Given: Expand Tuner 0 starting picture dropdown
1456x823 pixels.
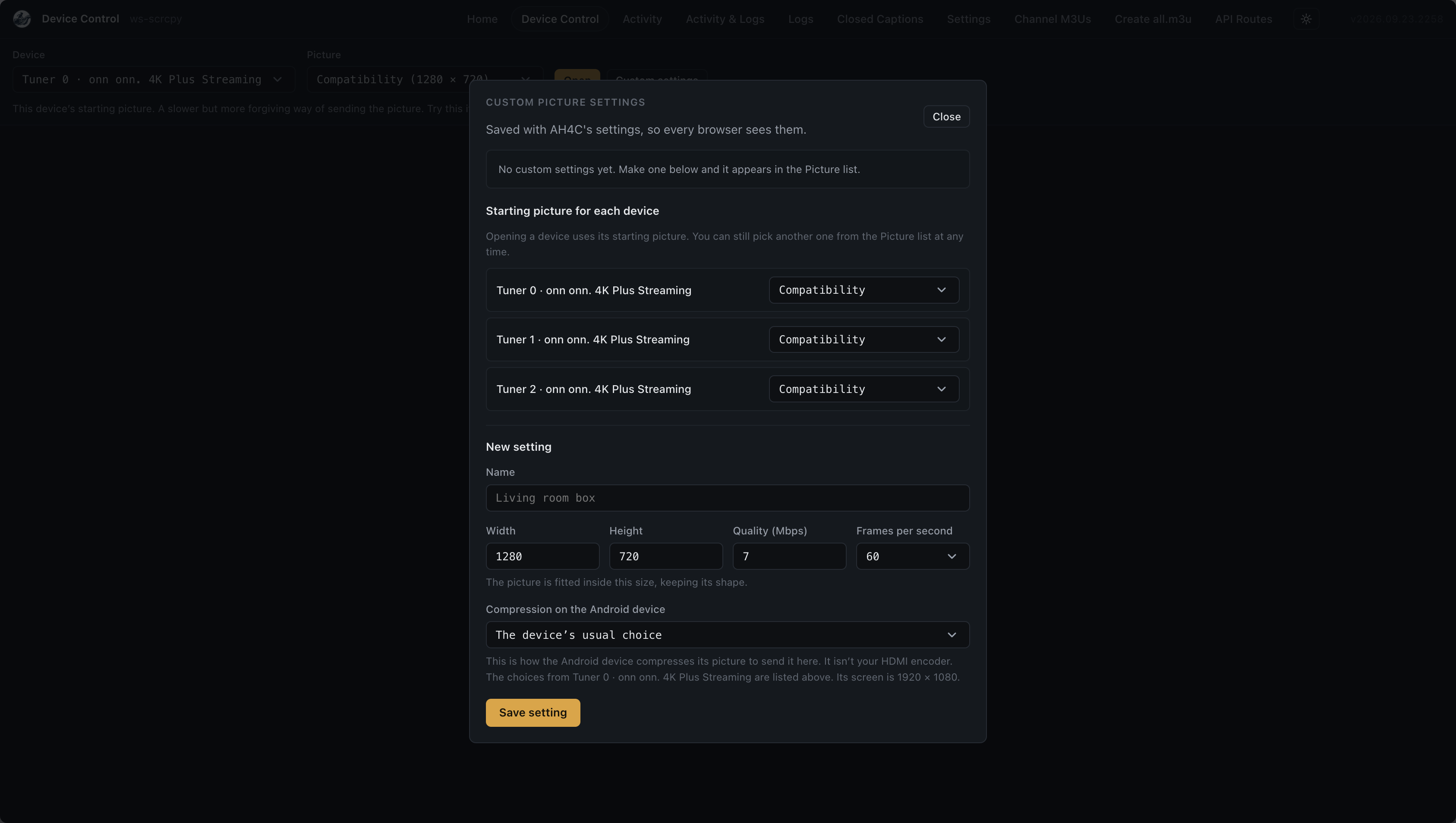Looking at the screenshot, I should pos(864,290).
